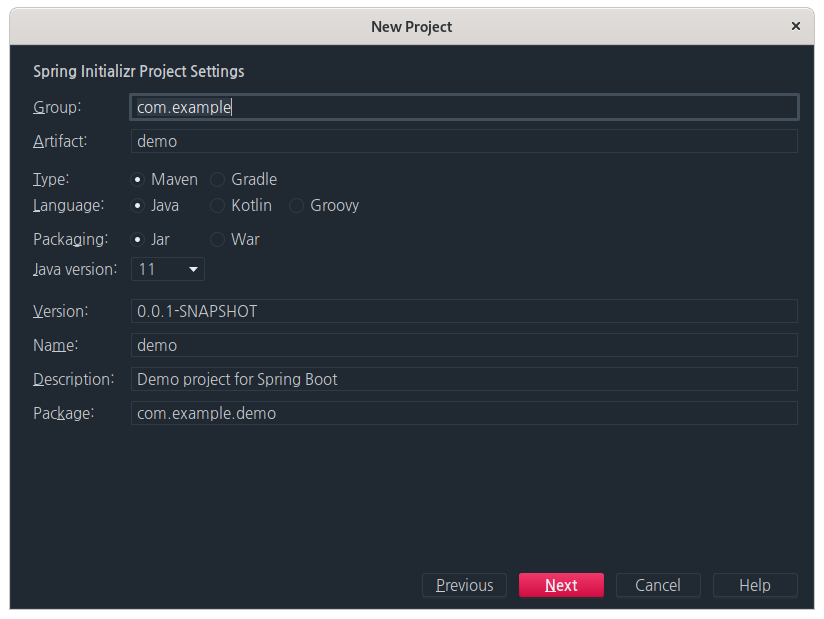Click the New Project title text
824x619 pixels.
[x=411, y=27]
